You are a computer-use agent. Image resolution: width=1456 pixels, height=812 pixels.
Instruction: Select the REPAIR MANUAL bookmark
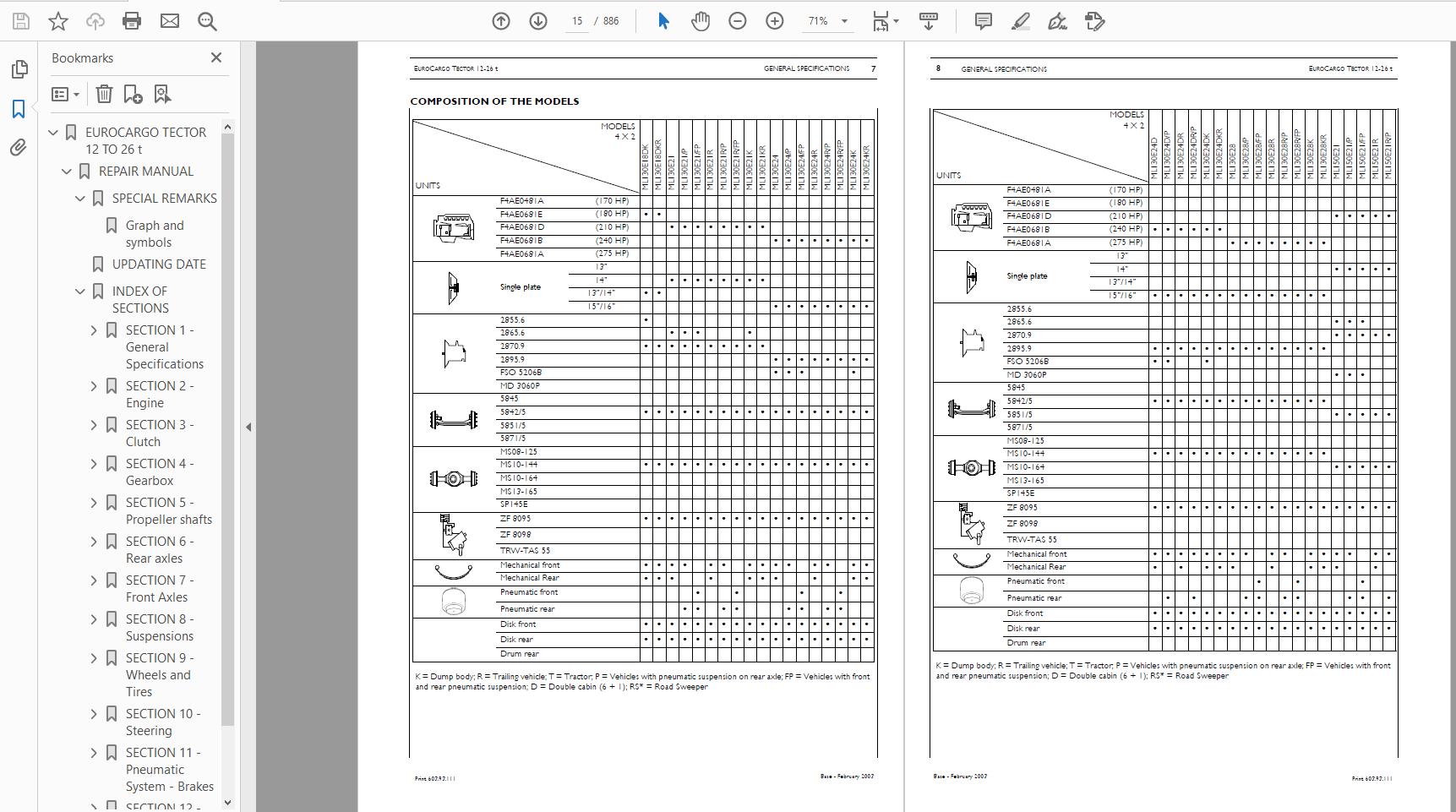pyautogui.click(x=146, y=172)
